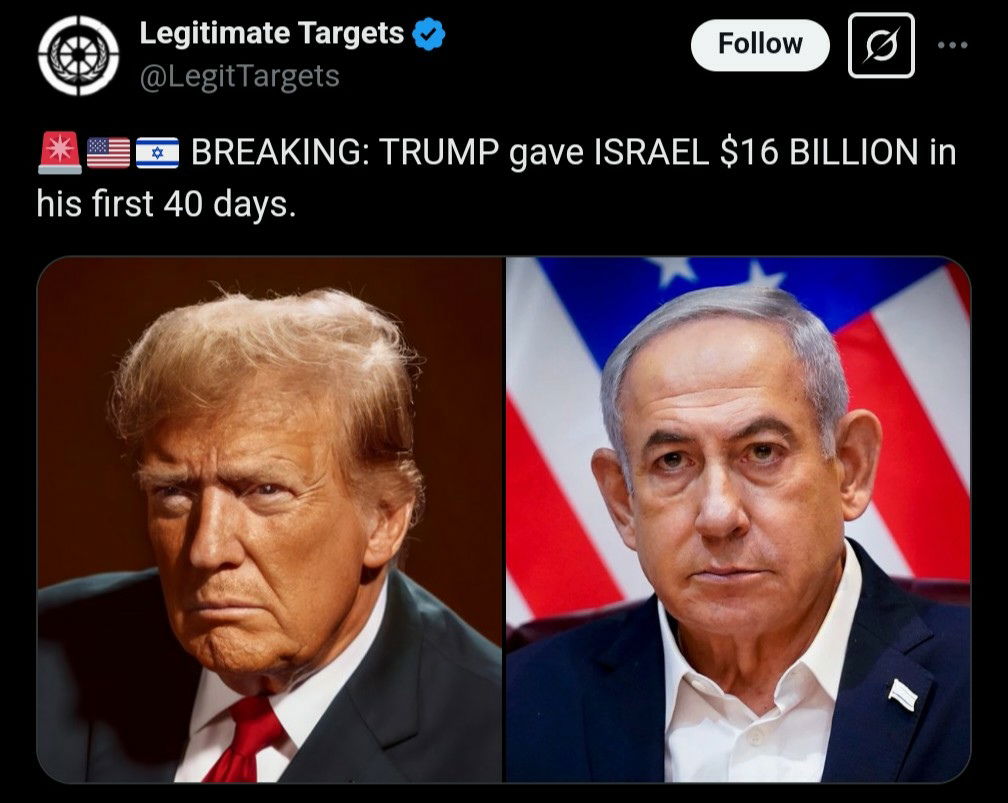
Task: Open the @LegitTargets handle link
Action: 239,76
